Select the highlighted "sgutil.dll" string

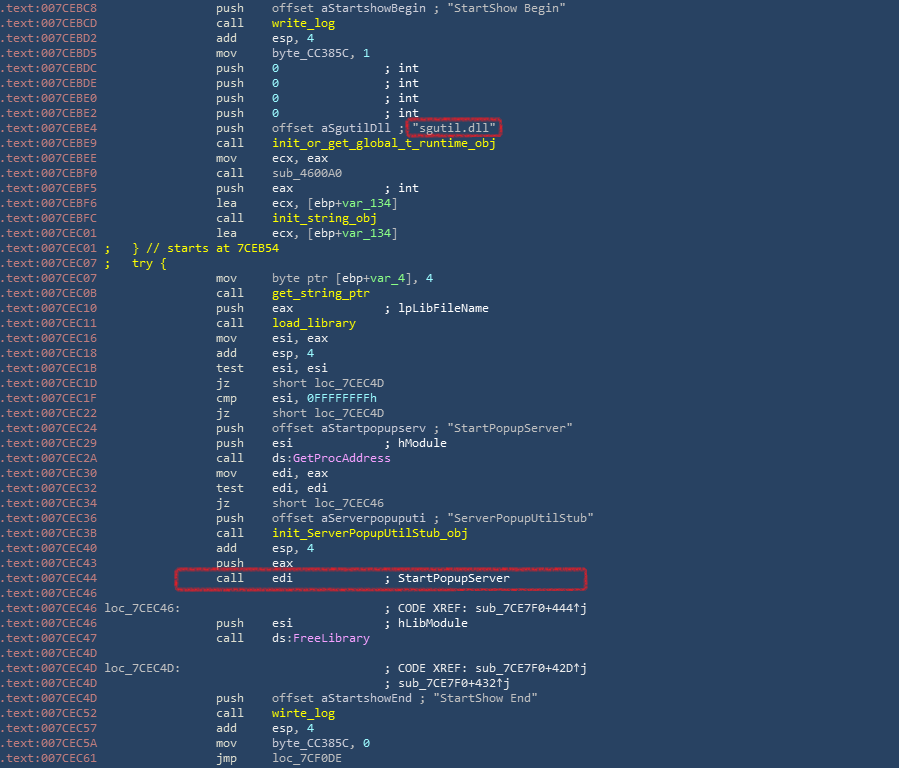coord(454,128)
